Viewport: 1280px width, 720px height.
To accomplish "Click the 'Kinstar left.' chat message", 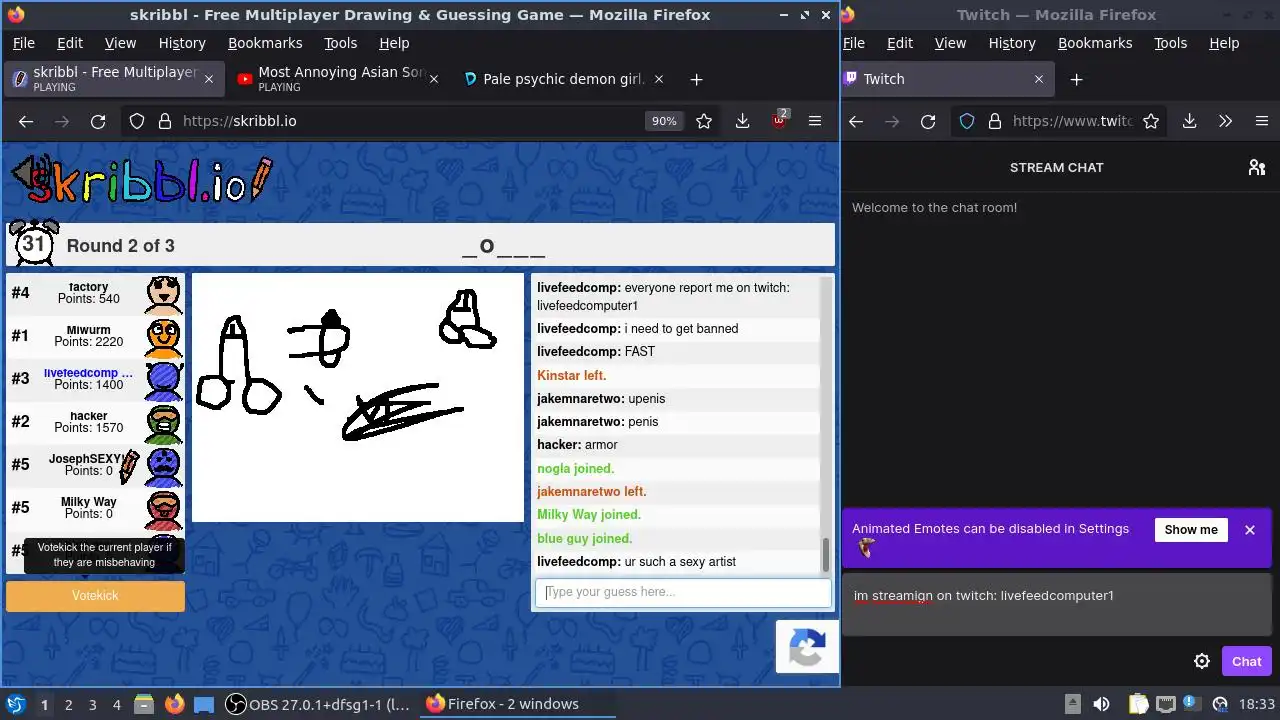I will (x=572, y=376).
